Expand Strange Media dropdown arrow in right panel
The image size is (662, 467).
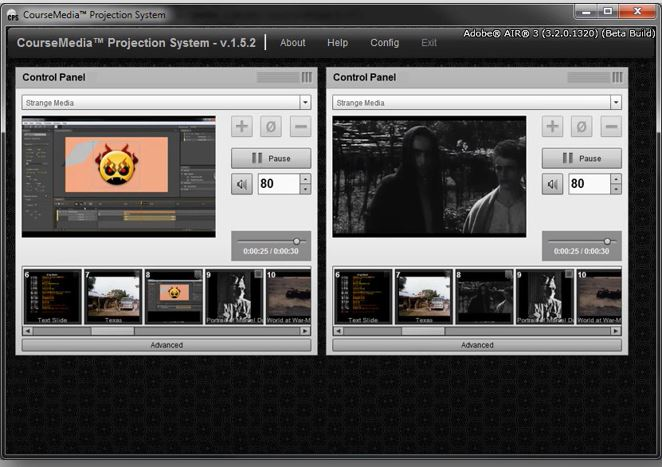616,103
